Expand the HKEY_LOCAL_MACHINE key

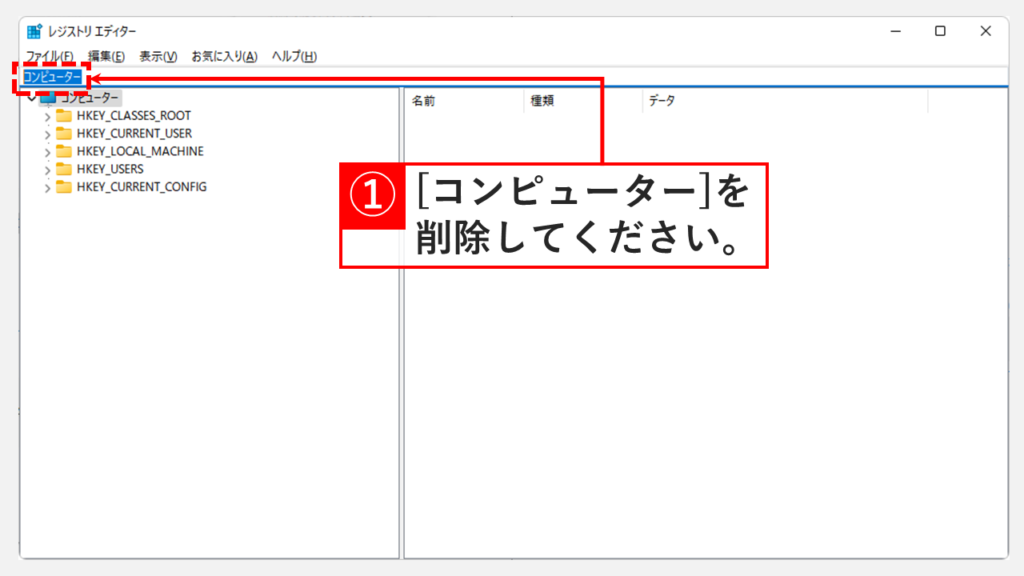click(x=47, y=152)
